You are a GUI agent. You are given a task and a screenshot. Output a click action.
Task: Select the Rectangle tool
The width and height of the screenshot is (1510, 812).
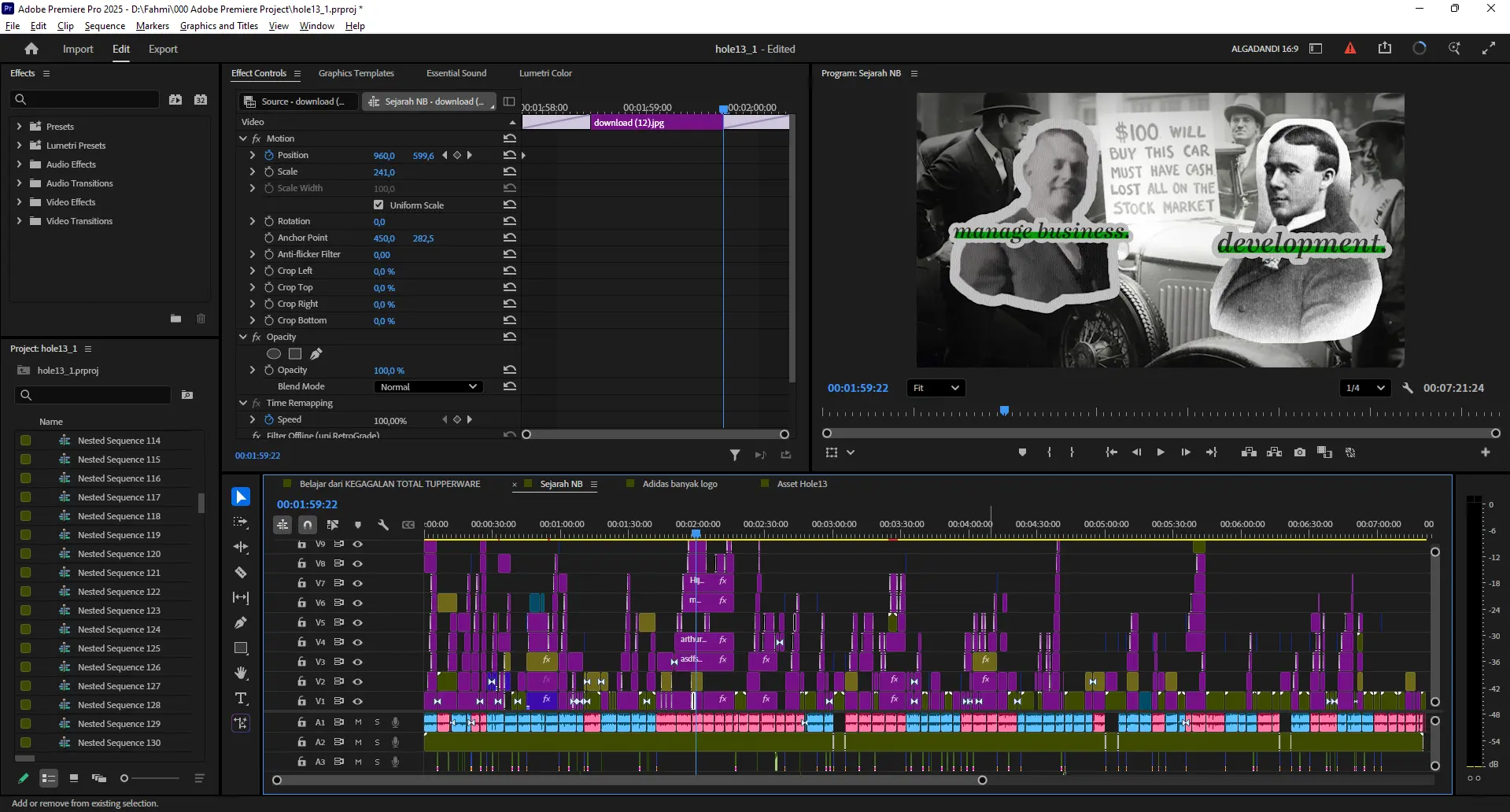click(241, 648)
